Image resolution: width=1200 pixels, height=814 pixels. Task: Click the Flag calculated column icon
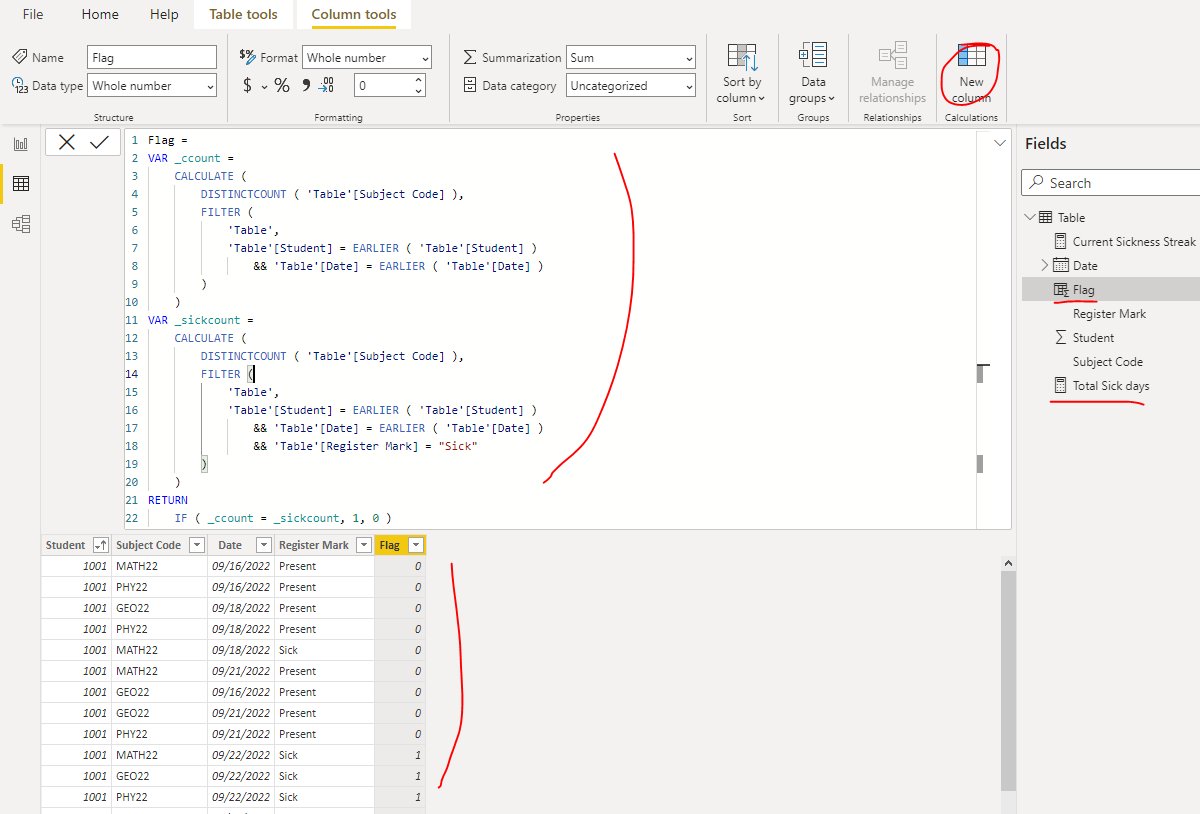pyautogui.click(x=1061, y=289)
